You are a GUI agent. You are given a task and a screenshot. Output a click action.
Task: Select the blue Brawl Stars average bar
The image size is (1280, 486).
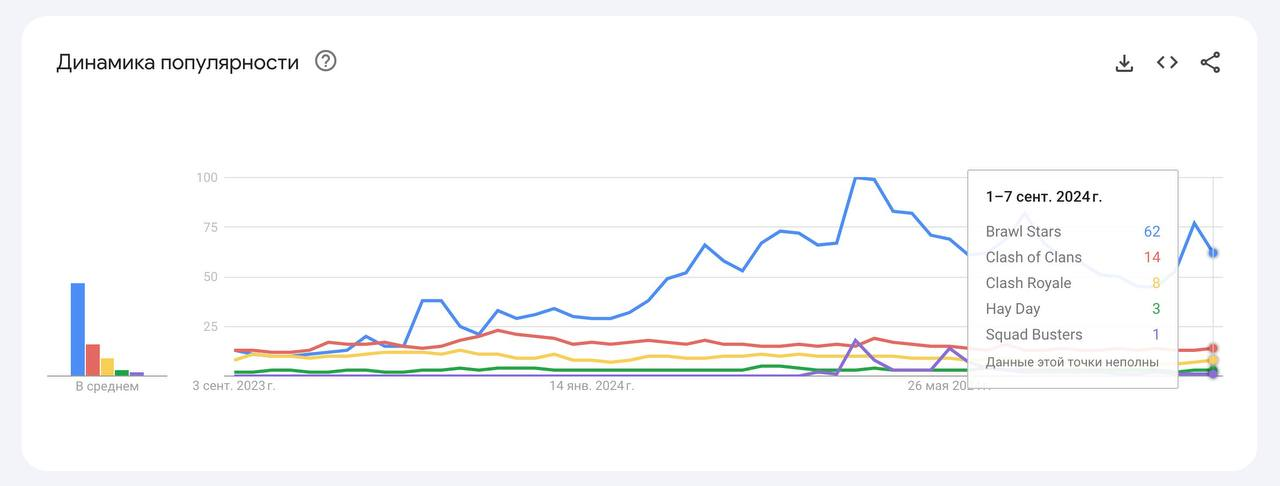(x=78, y=329)
